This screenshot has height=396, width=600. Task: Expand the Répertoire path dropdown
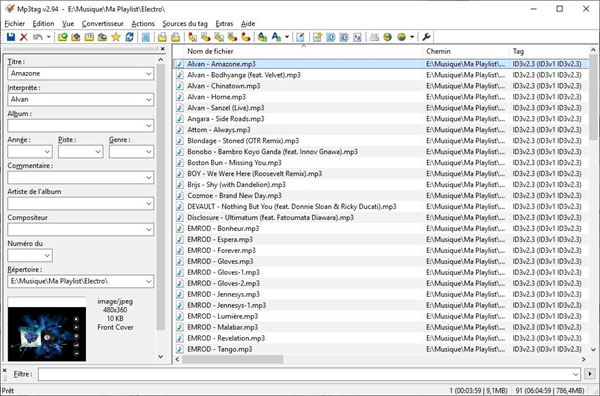coord(149,282)
